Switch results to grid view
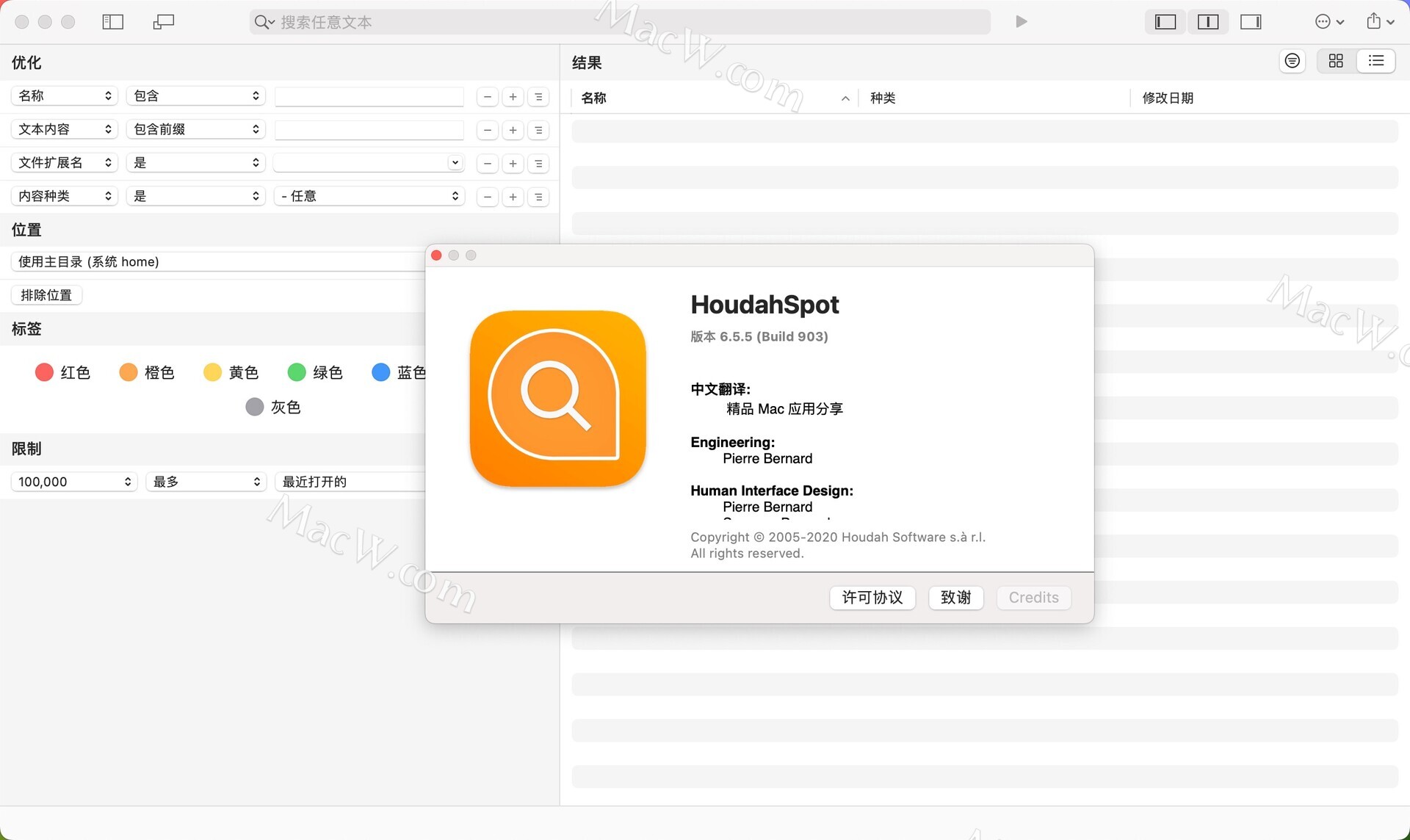Image resolution: width=1410 pixels, height=840 pixels. (x=1336, y=61)
